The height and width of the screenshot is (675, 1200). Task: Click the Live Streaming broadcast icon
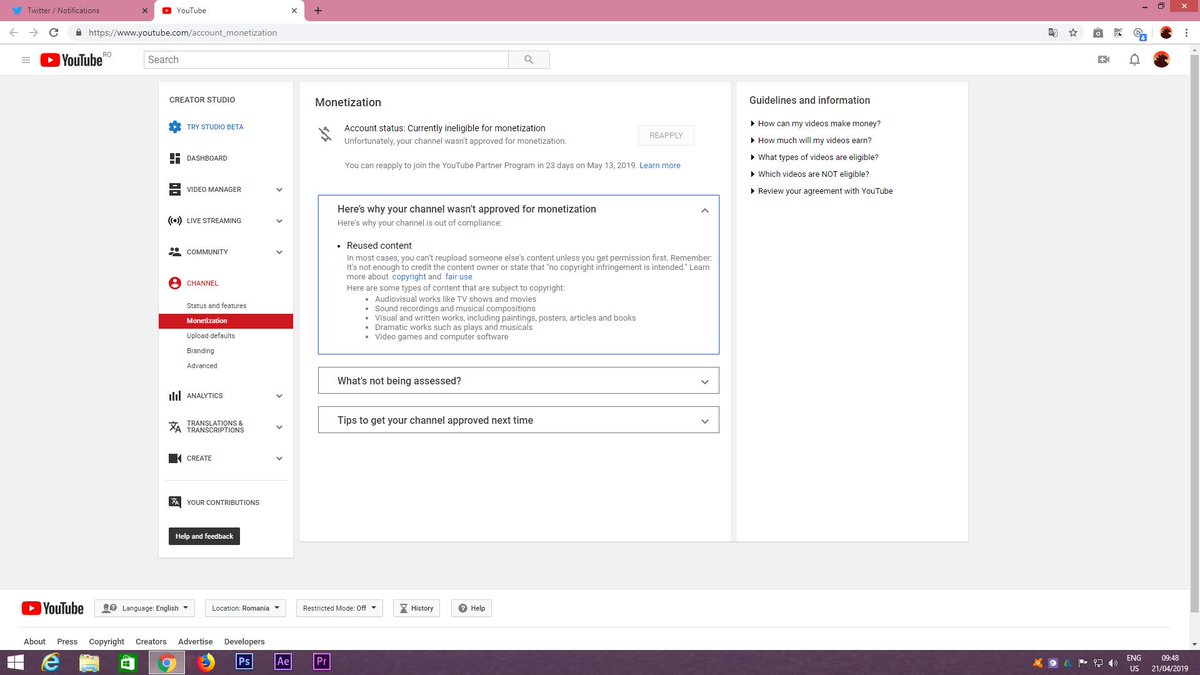175,220
